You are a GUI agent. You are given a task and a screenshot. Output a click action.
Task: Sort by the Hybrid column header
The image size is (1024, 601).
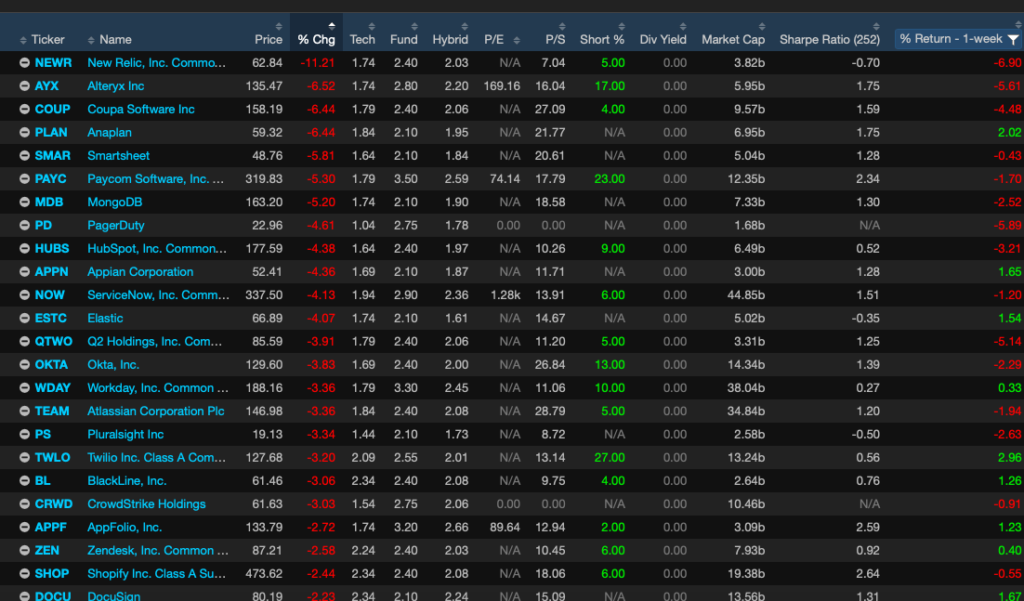coord(450,40)
